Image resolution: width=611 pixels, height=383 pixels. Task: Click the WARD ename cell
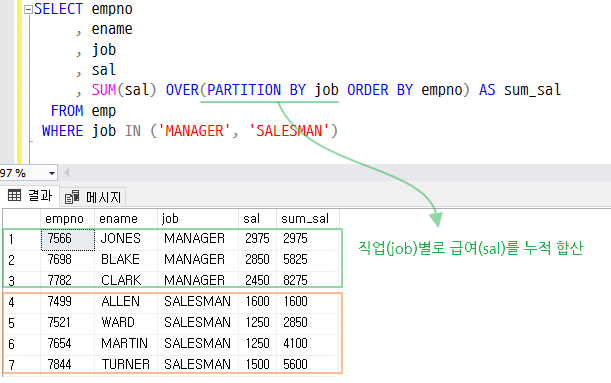(126, 323)
